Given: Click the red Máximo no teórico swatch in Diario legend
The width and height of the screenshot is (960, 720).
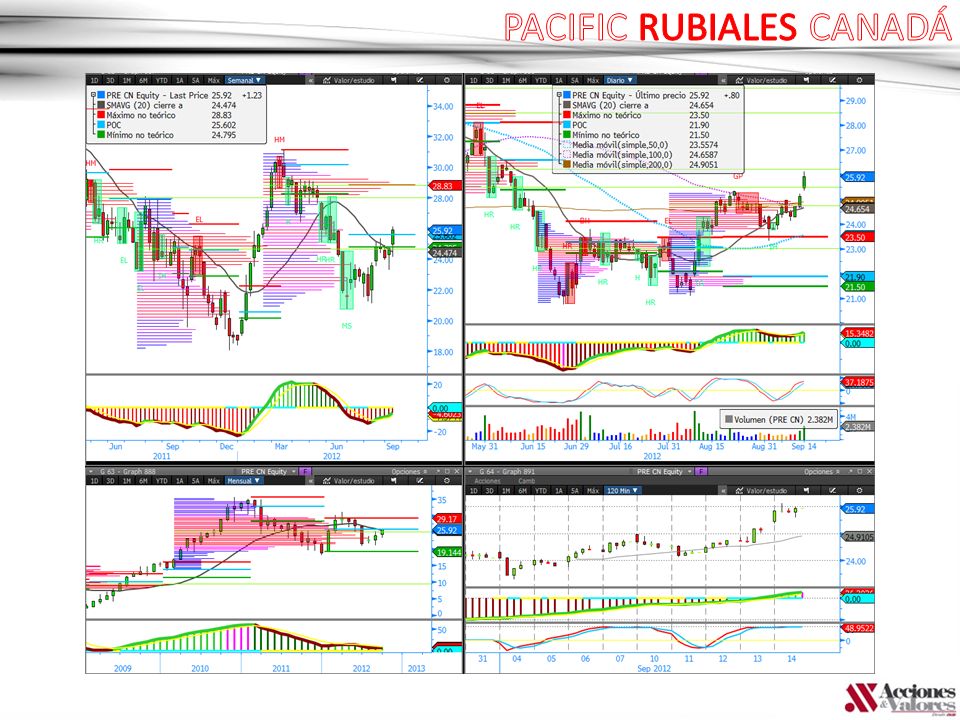Looking at the screenshot, I should tap(566, 115).
